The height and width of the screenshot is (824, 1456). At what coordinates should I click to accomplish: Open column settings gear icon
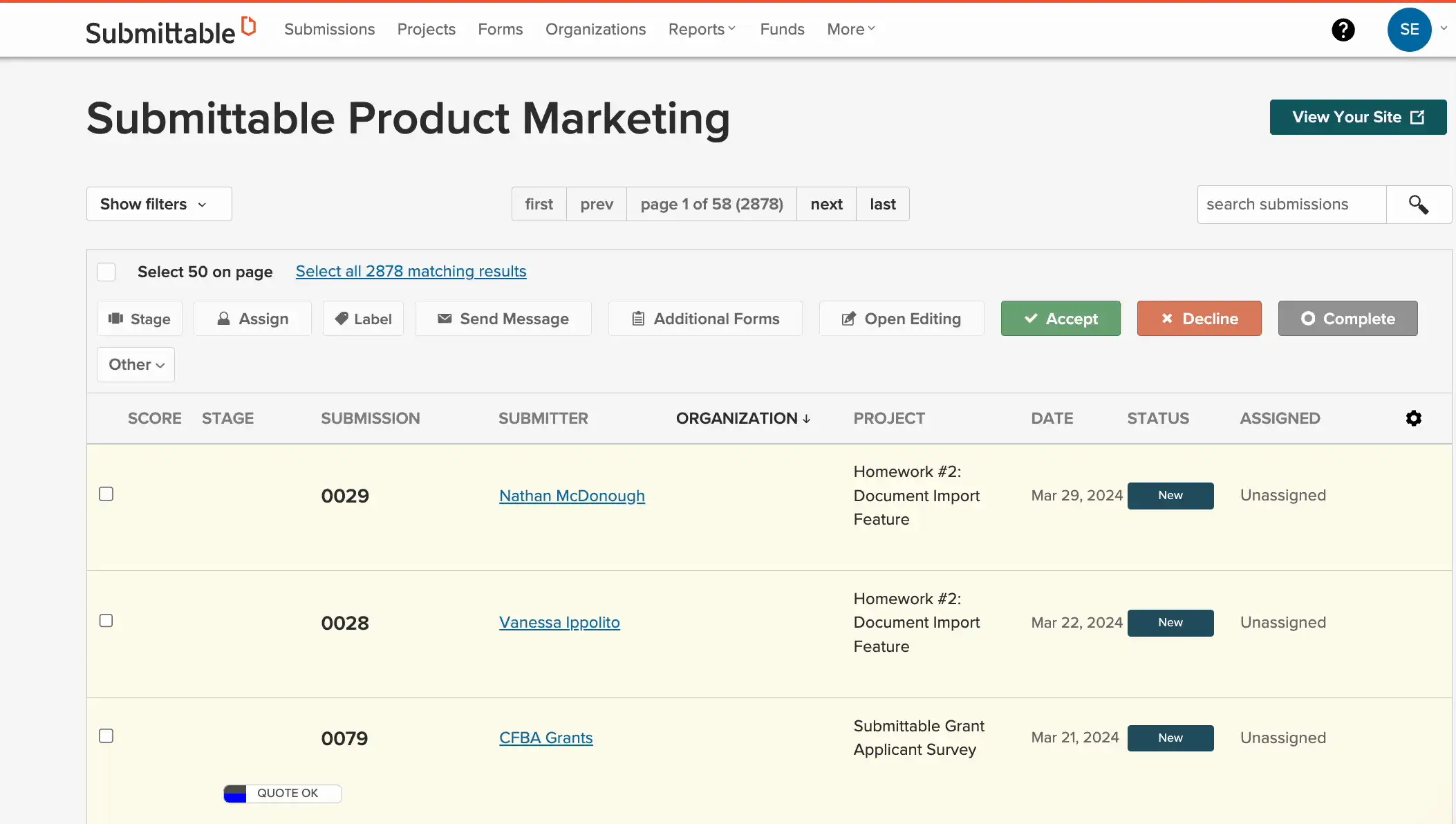pos(1413,418)
